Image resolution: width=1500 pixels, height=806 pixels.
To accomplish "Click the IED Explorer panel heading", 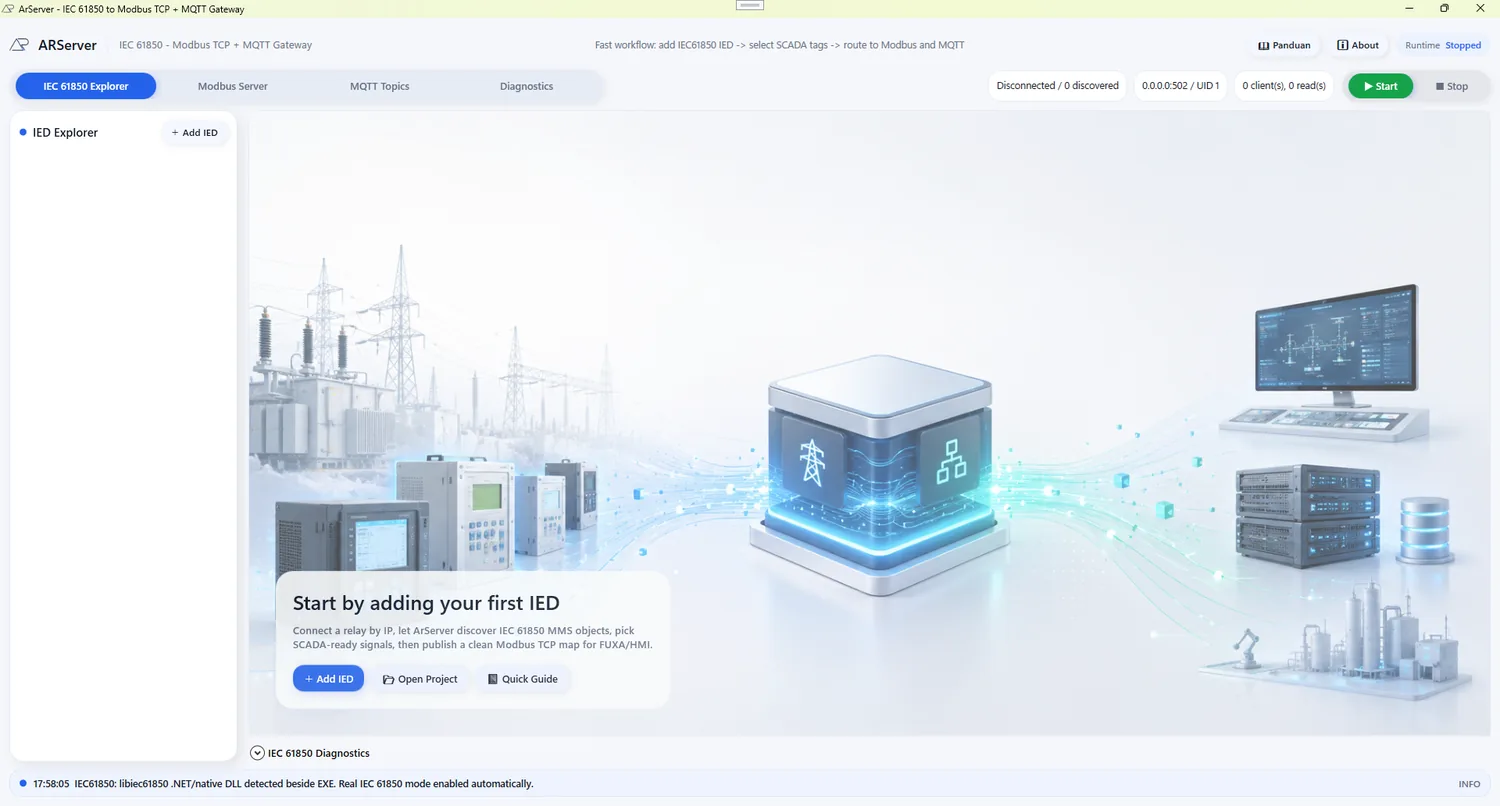I will (65, 132).
